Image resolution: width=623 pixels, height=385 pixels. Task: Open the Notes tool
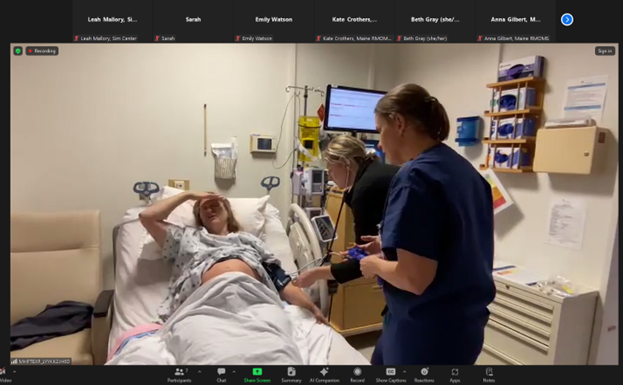(x=489, y=375)
